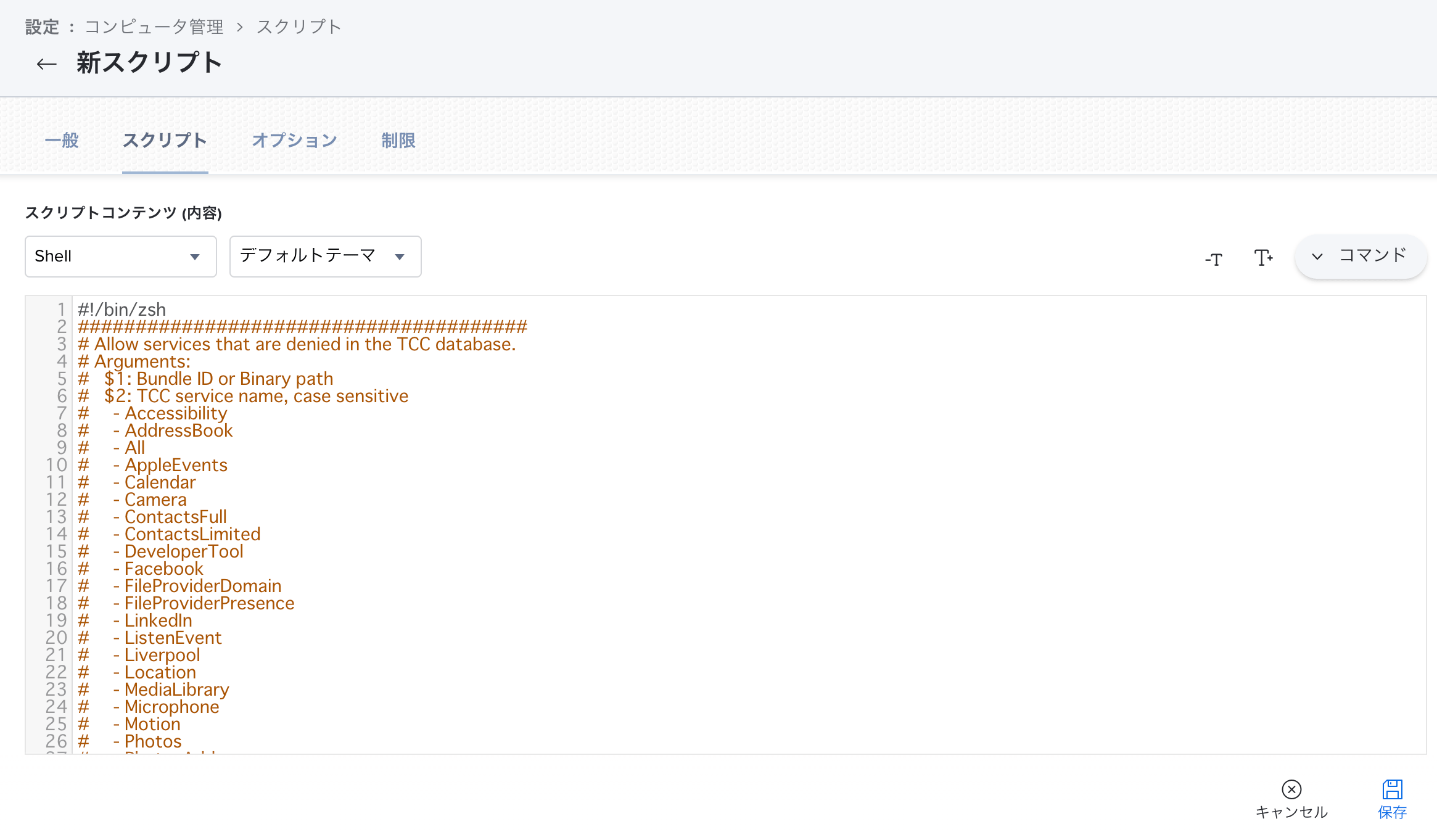Increase editor font size with T+ icon
The width and height of the screenshot is (1437, 840).
(x=1263, y=257)
